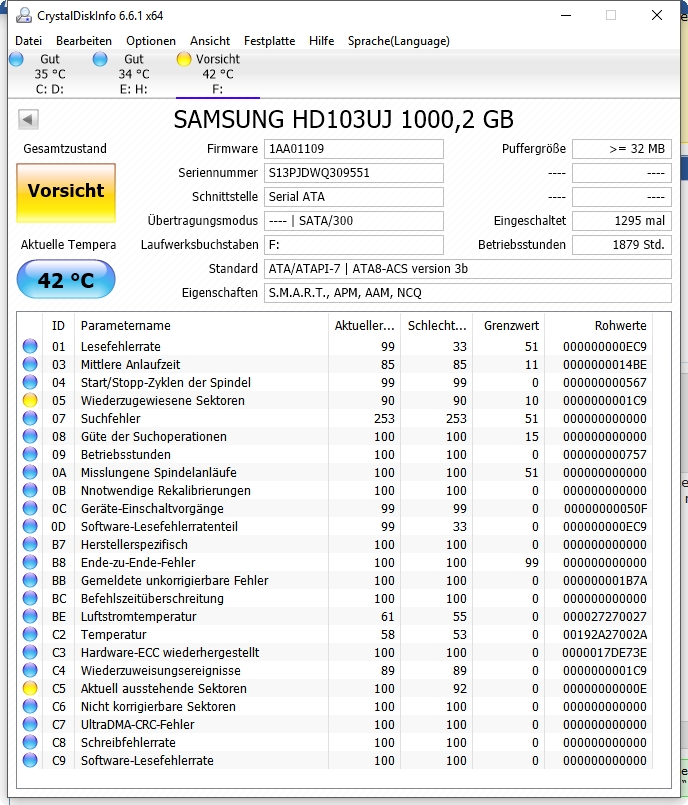Viewport: 688px width, 805px height.
Task: Click the blue dot for Nicht korrigierbare Sektoren
Action: point(30,706)
